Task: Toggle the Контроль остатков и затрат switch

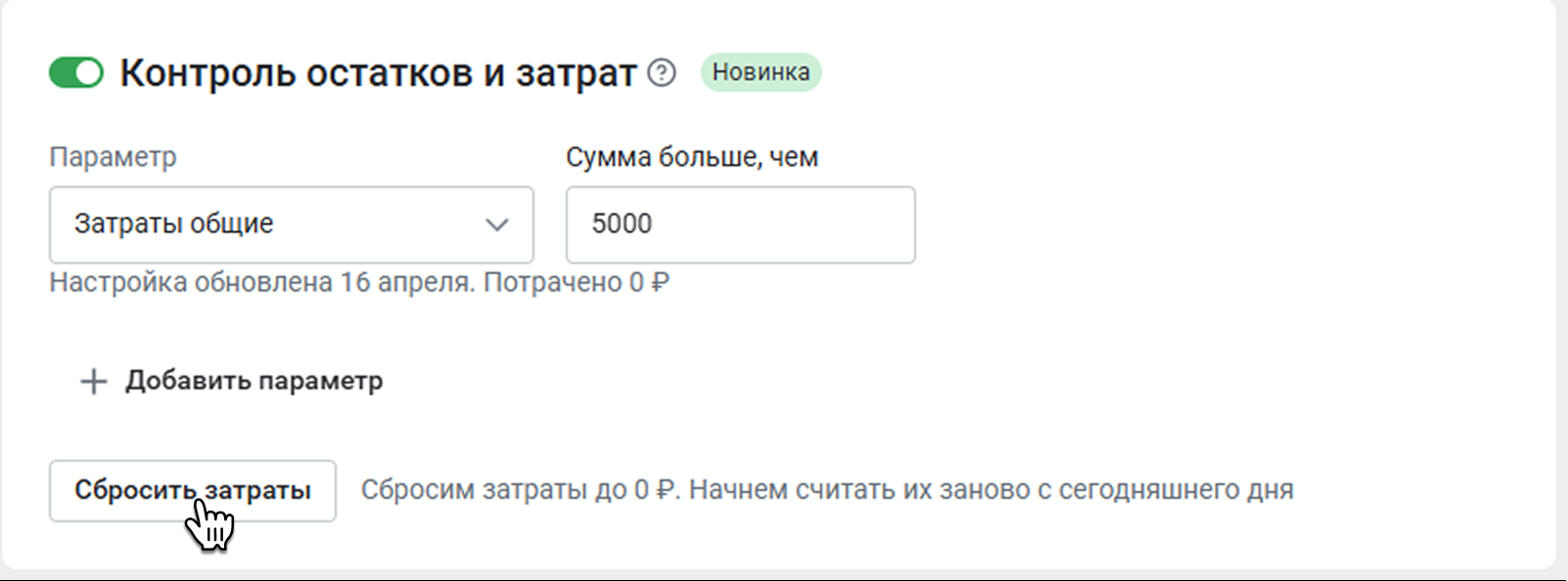Action: coord(76,72)
